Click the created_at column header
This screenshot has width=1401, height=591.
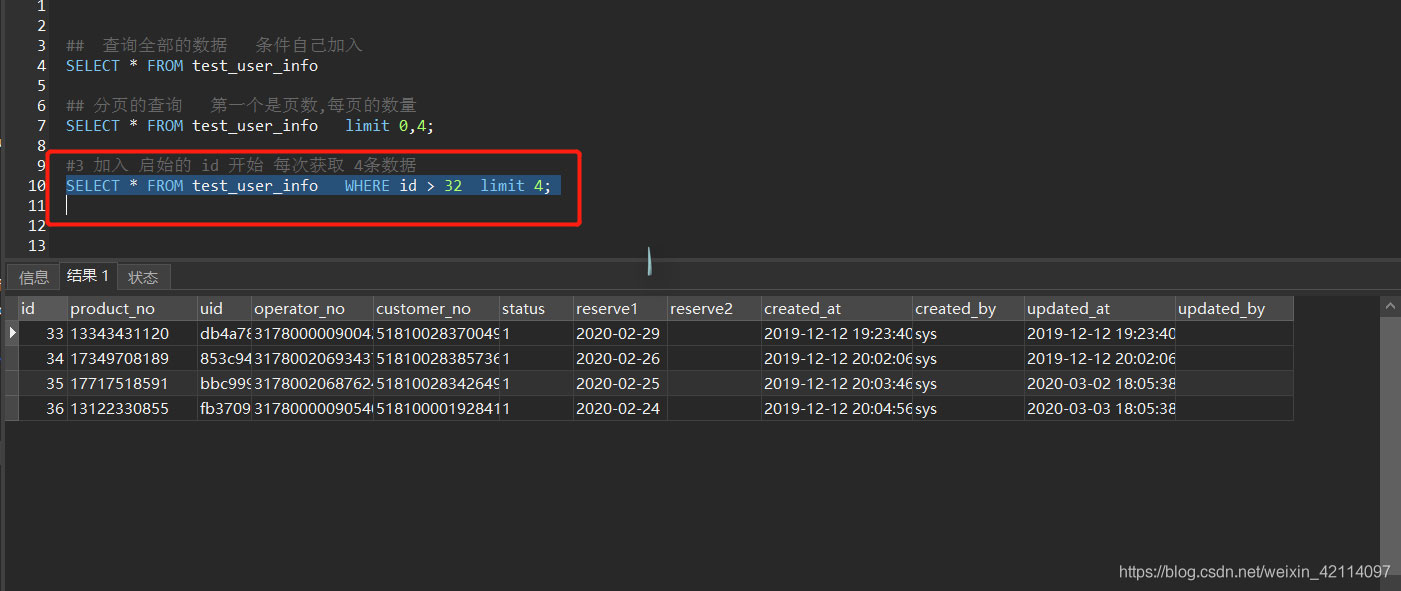[836, 309]
